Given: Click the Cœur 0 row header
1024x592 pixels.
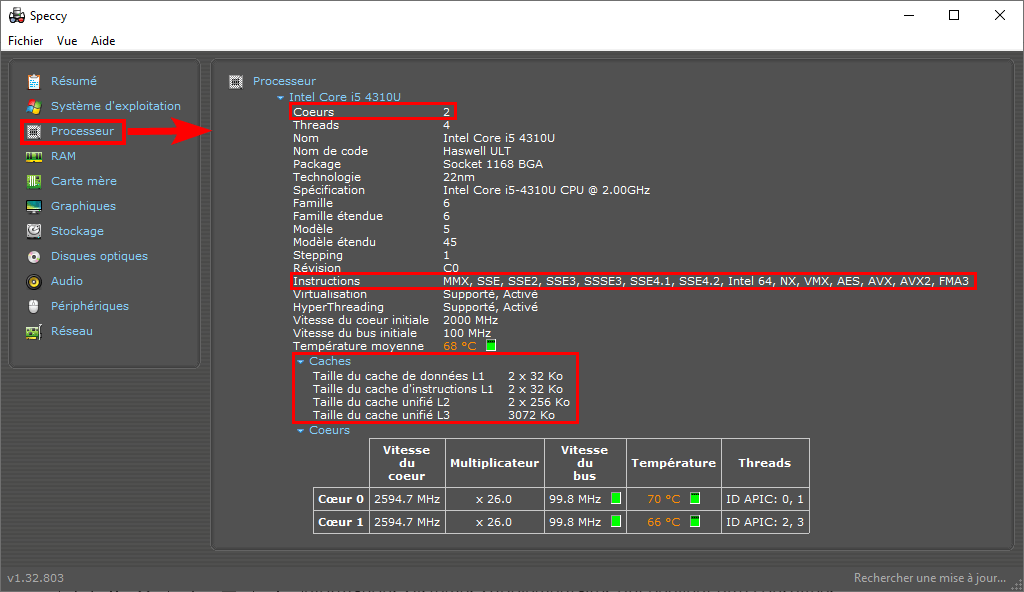Looking at the screenshot, I should 341,499.
